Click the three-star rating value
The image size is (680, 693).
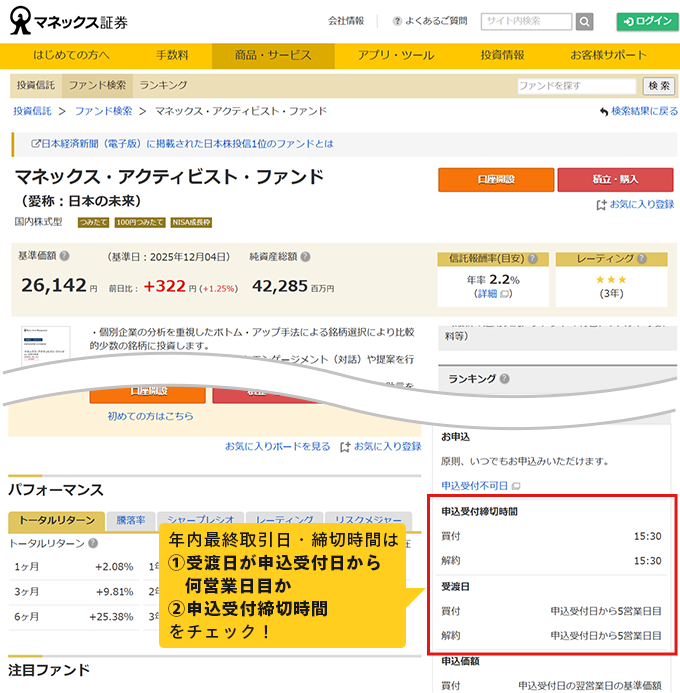click(611, 280)
